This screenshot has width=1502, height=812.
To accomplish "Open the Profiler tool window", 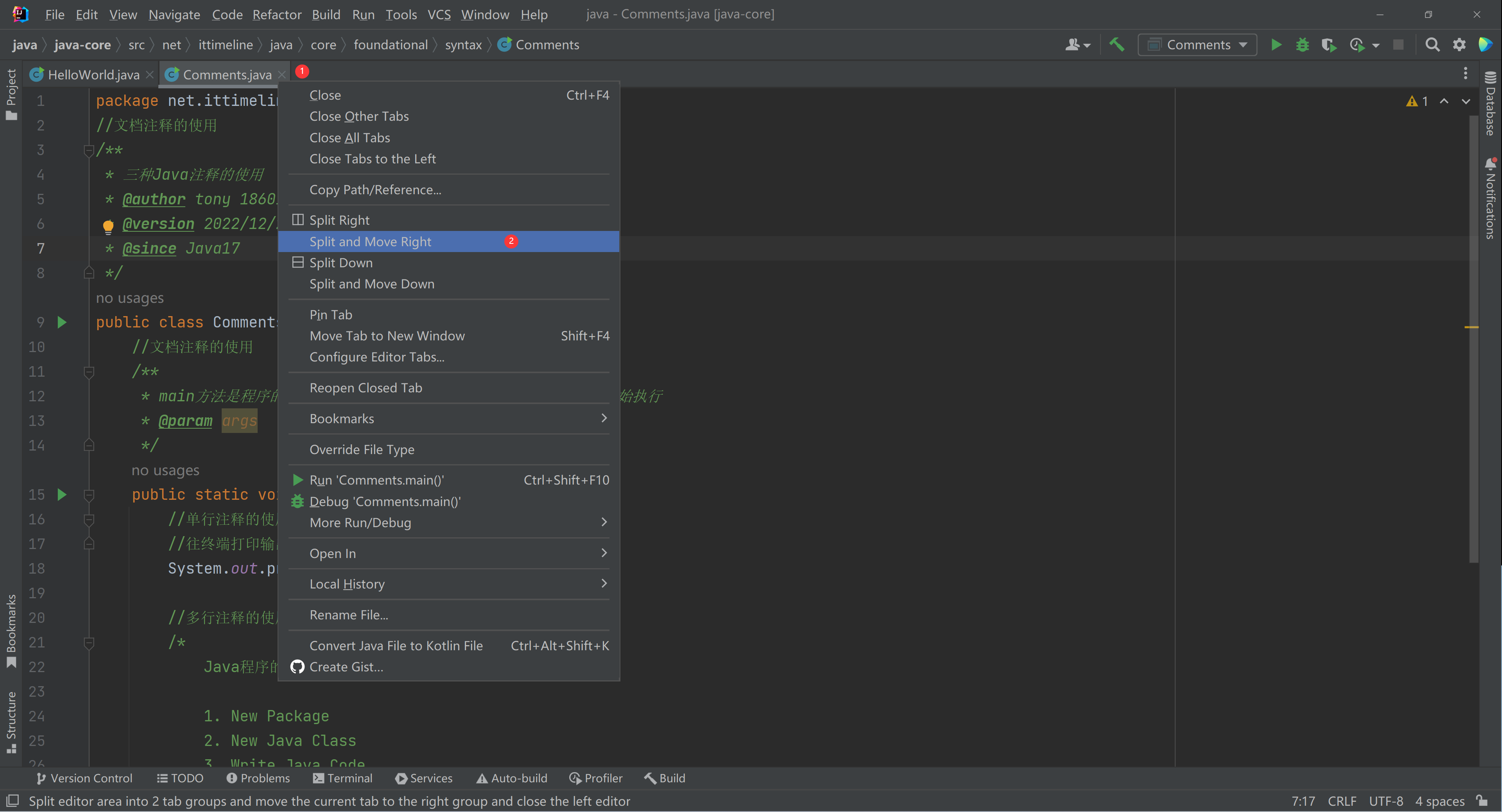I will pyautogui.click(x=596, y=778).
